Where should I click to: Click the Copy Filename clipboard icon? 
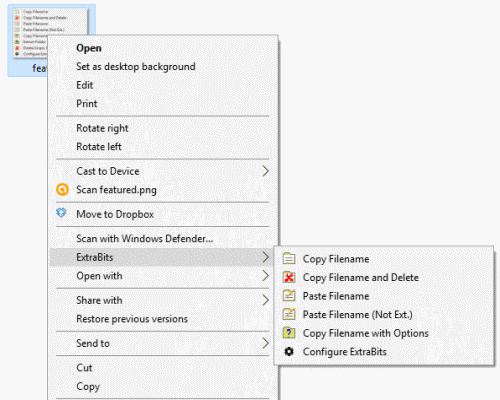click(x=289, y=259)
